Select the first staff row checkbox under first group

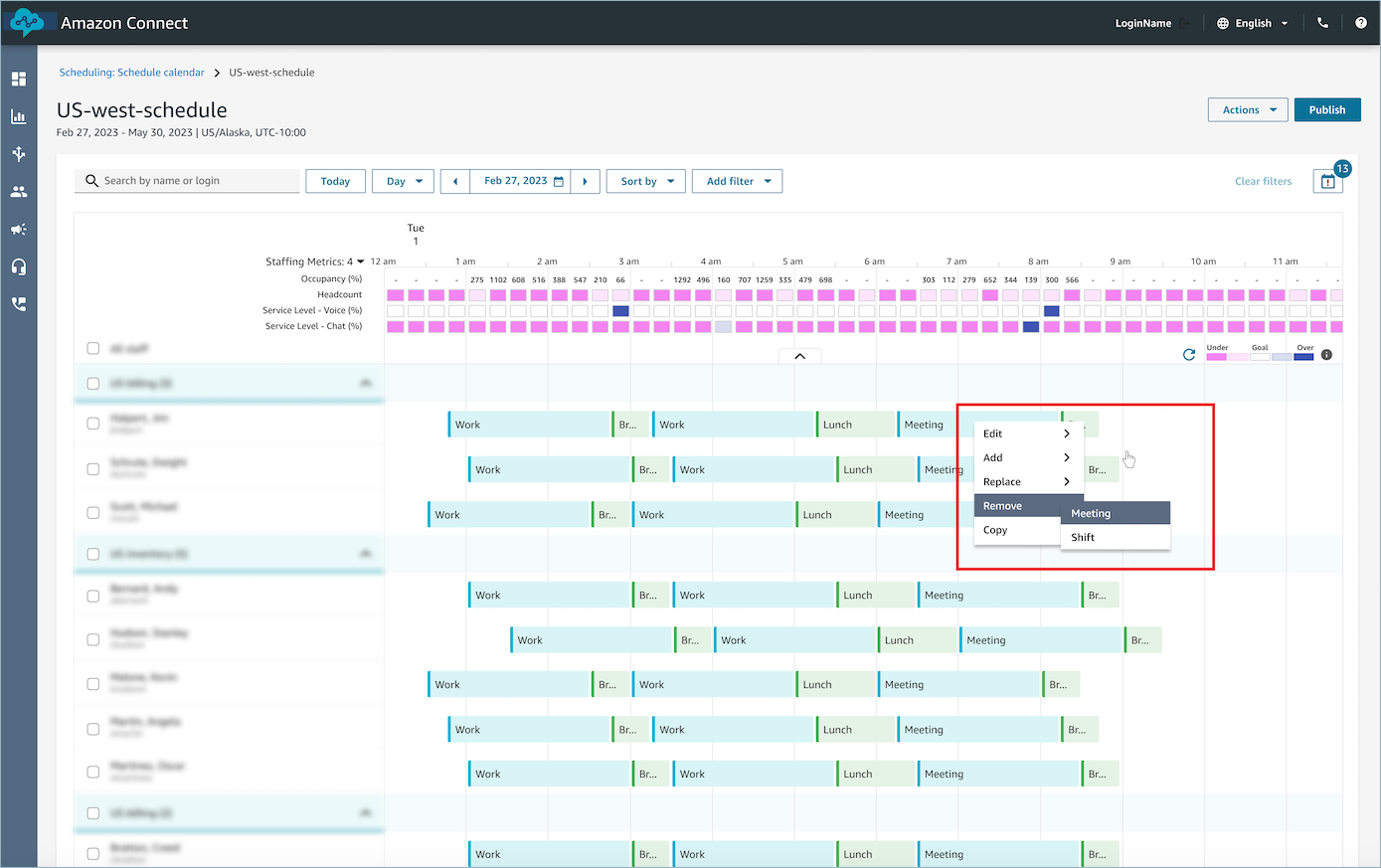tap(93, 424)
